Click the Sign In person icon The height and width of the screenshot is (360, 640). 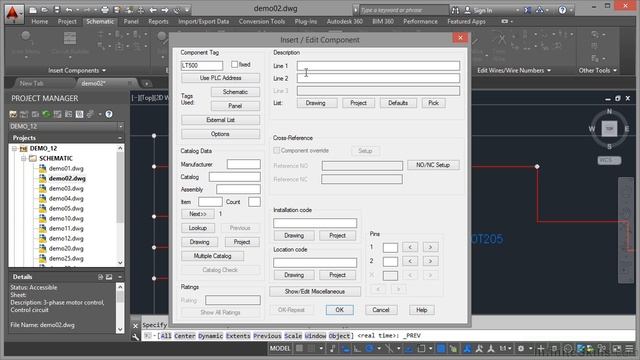click(468, 10)
